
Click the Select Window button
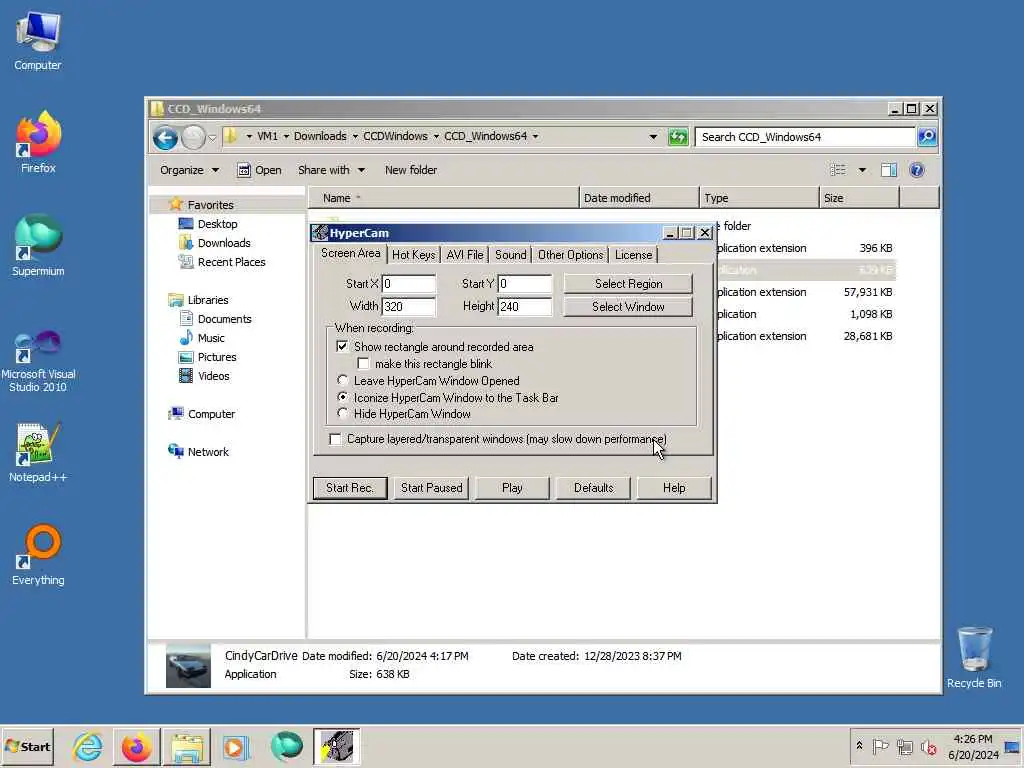coord(628,307)
